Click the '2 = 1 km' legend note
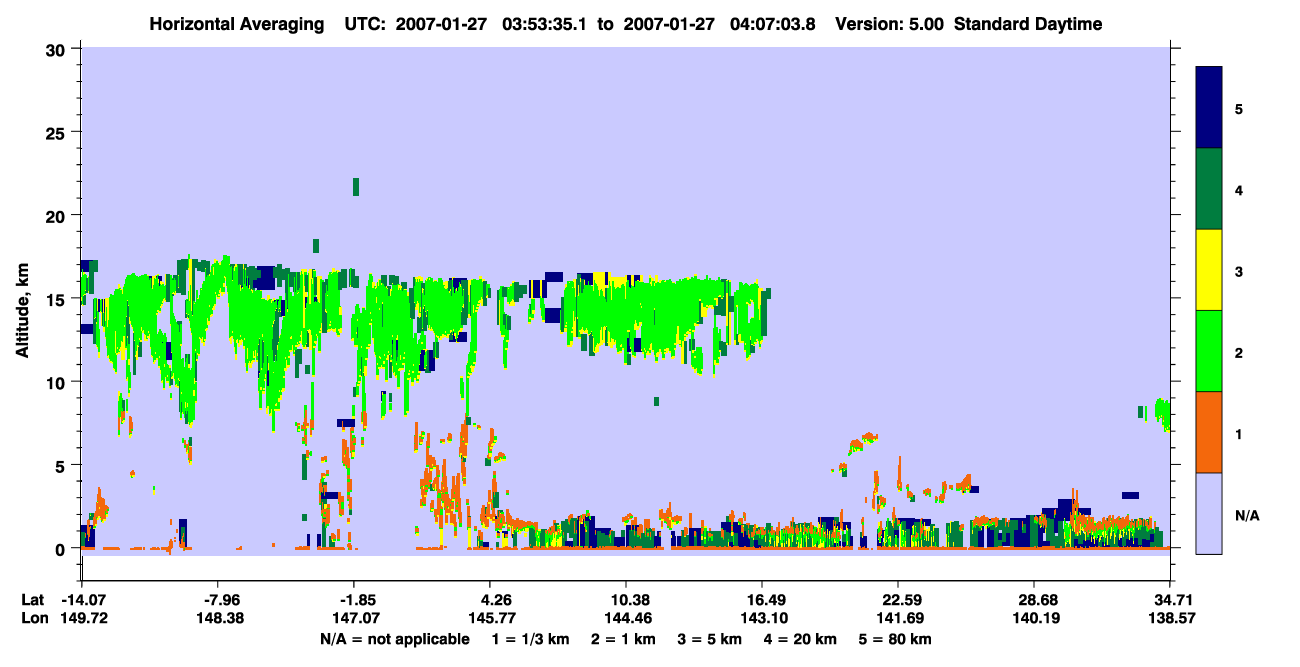Screen dimensions: 1300x667 click(625, 639)
